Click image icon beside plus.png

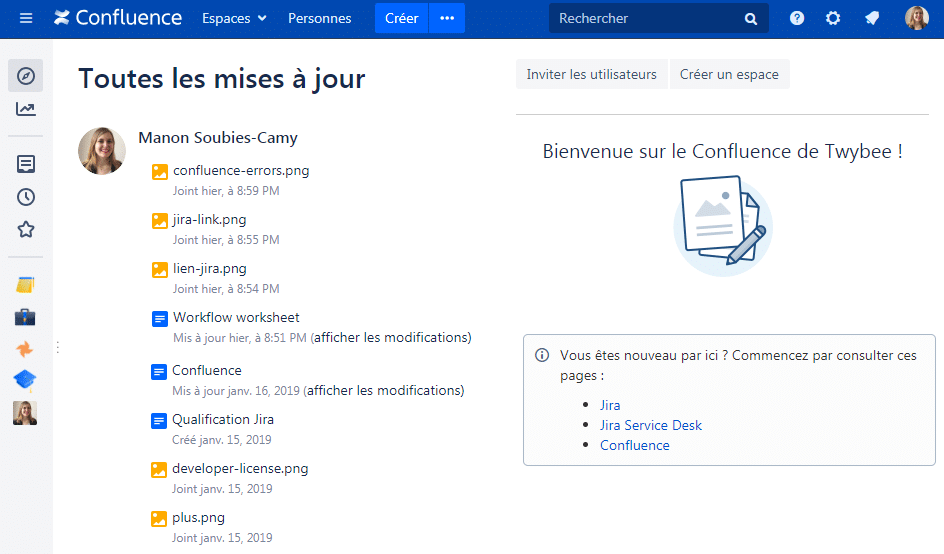pyautogui.click(x=158, y=518)
